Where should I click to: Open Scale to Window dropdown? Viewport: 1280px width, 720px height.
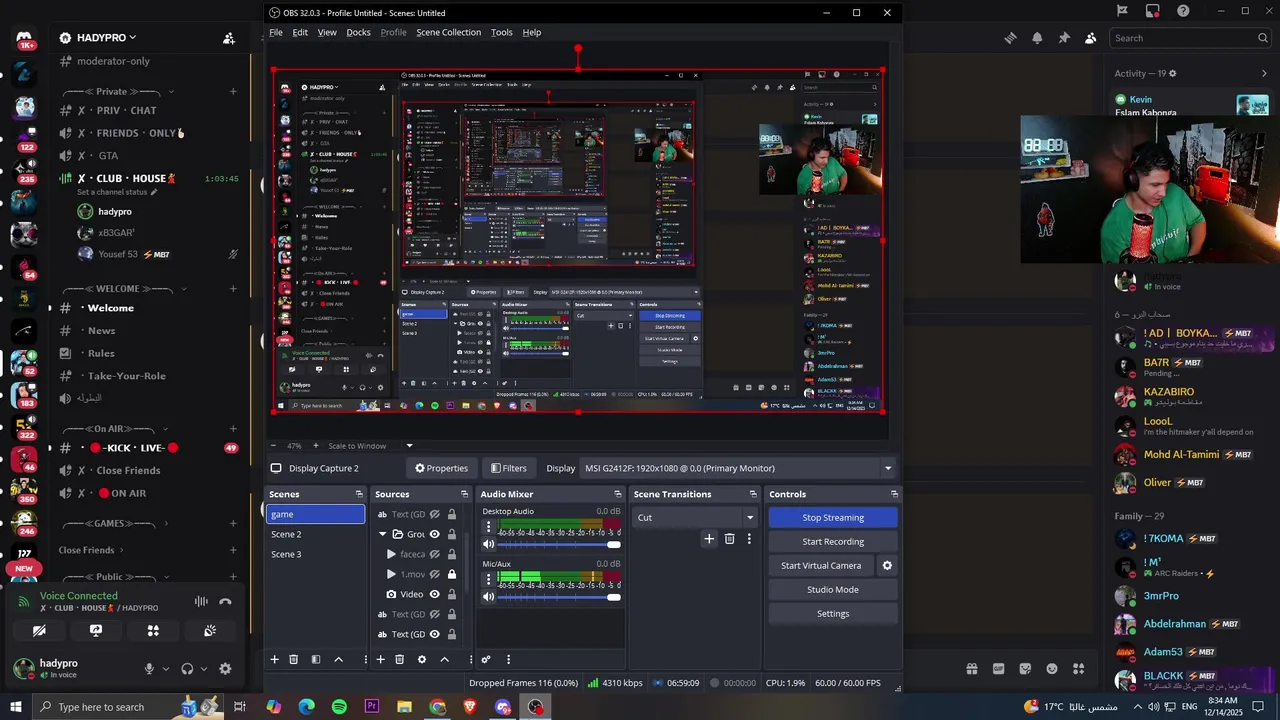(409, 446)
